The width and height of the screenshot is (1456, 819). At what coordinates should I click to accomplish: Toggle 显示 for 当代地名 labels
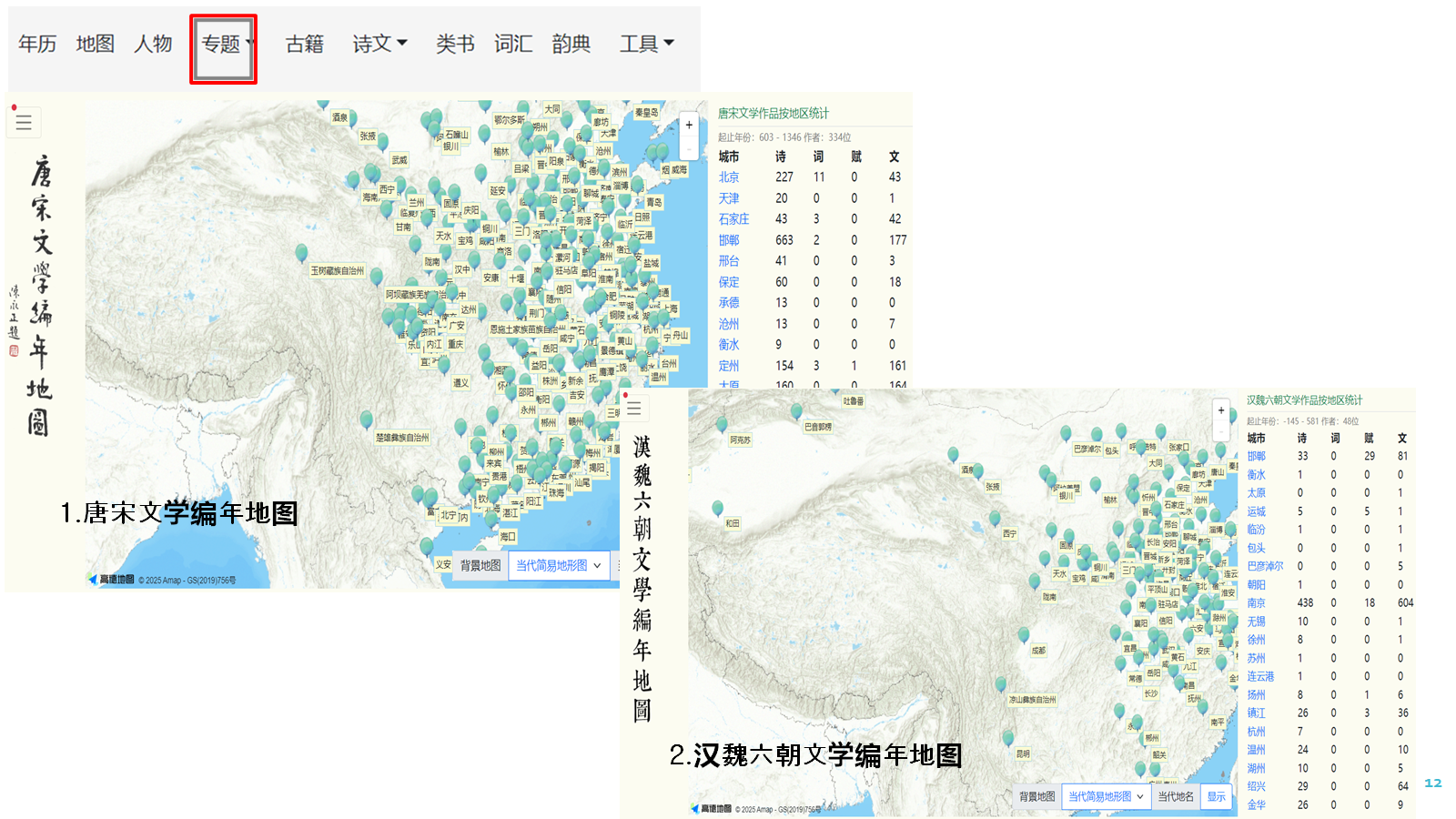pos(1216,796)
